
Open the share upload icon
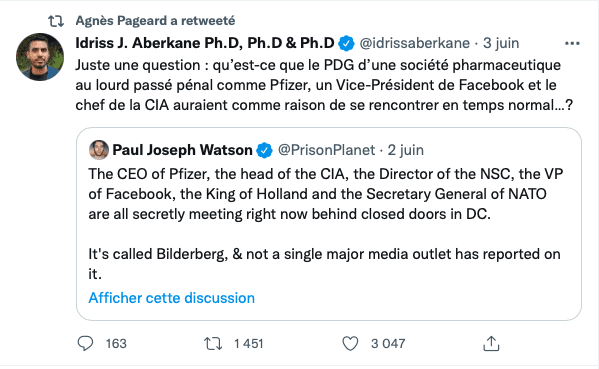(491, 343)
